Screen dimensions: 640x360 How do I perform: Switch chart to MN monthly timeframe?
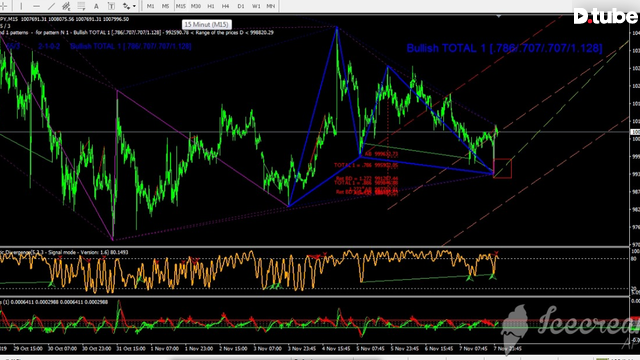pos(270,6)
